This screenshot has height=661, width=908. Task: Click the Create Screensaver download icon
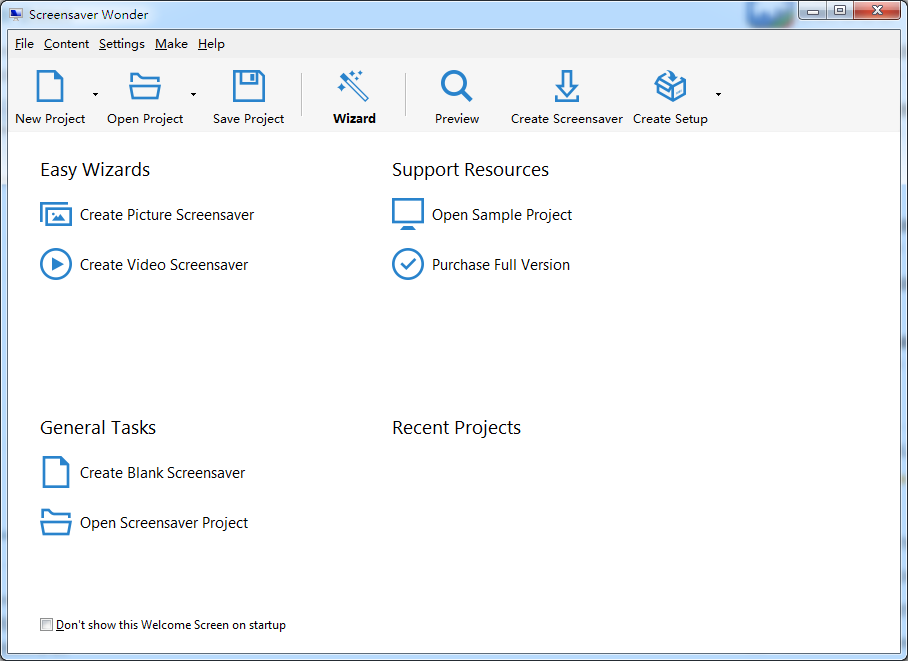point(566,86)
